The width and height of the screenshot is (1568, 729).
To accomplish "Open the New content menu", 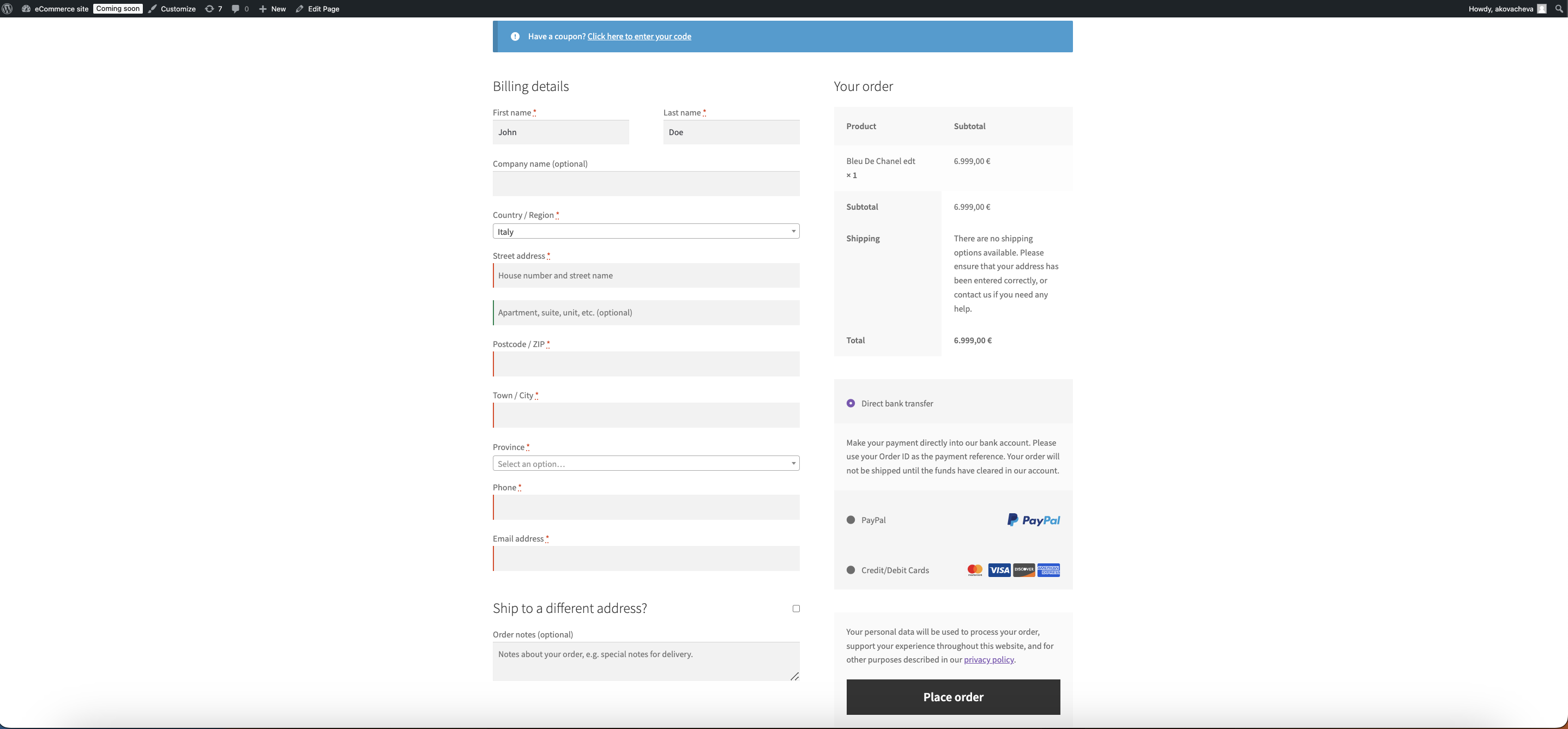I will [x=272, y=9].
